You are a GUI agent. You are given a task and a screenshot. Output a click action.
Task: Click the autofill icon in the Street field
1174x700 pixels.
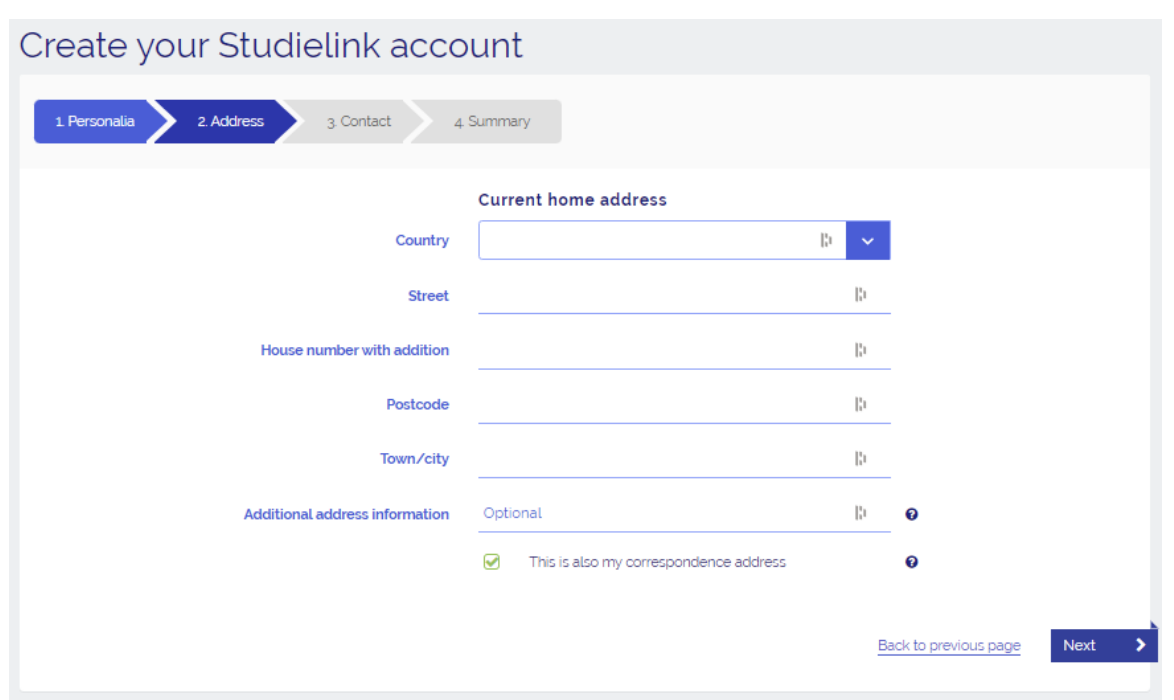click(x=860, y=295)
